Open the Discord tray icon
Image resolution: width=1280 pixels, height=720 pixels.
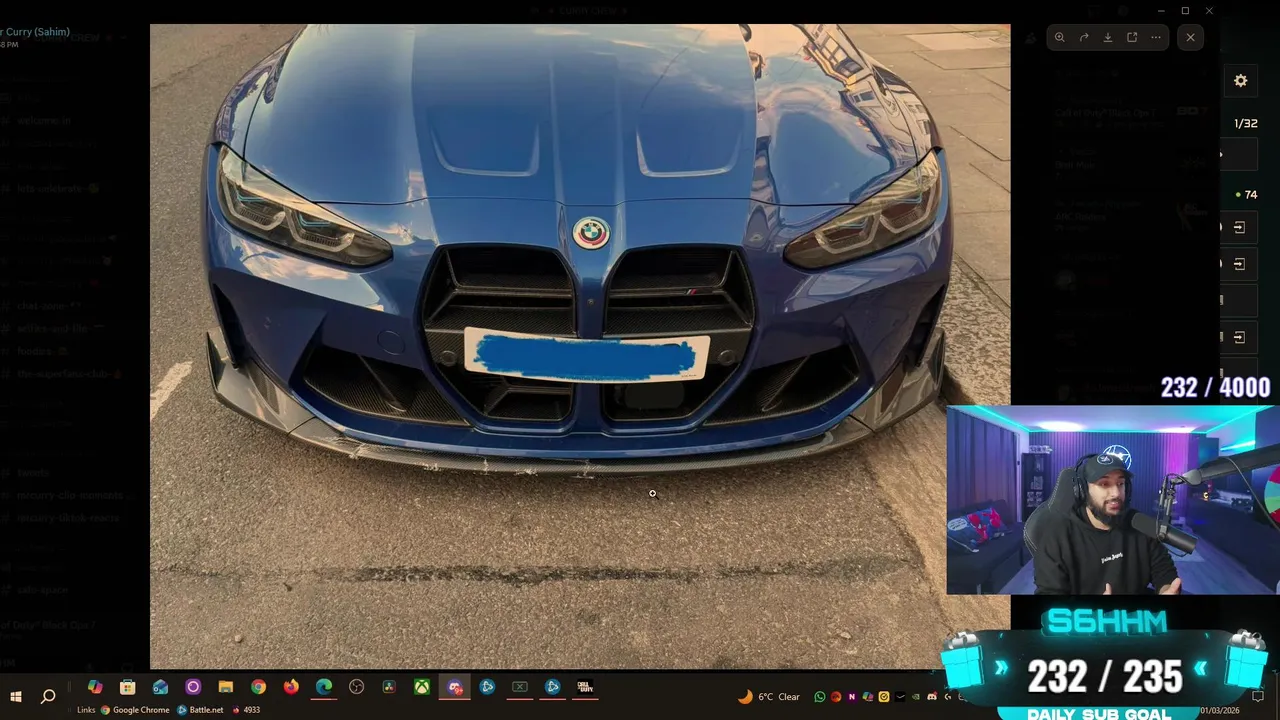point(932,697)
